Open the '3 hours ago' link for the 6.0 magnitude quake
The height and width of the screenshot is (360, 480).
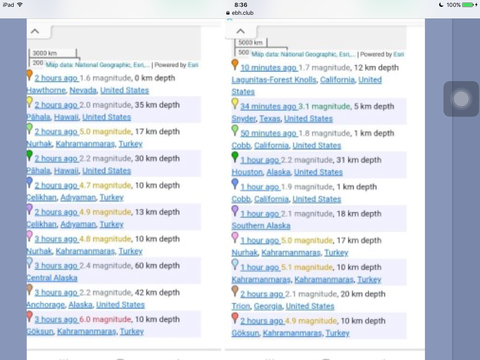(x=56, y=319)
